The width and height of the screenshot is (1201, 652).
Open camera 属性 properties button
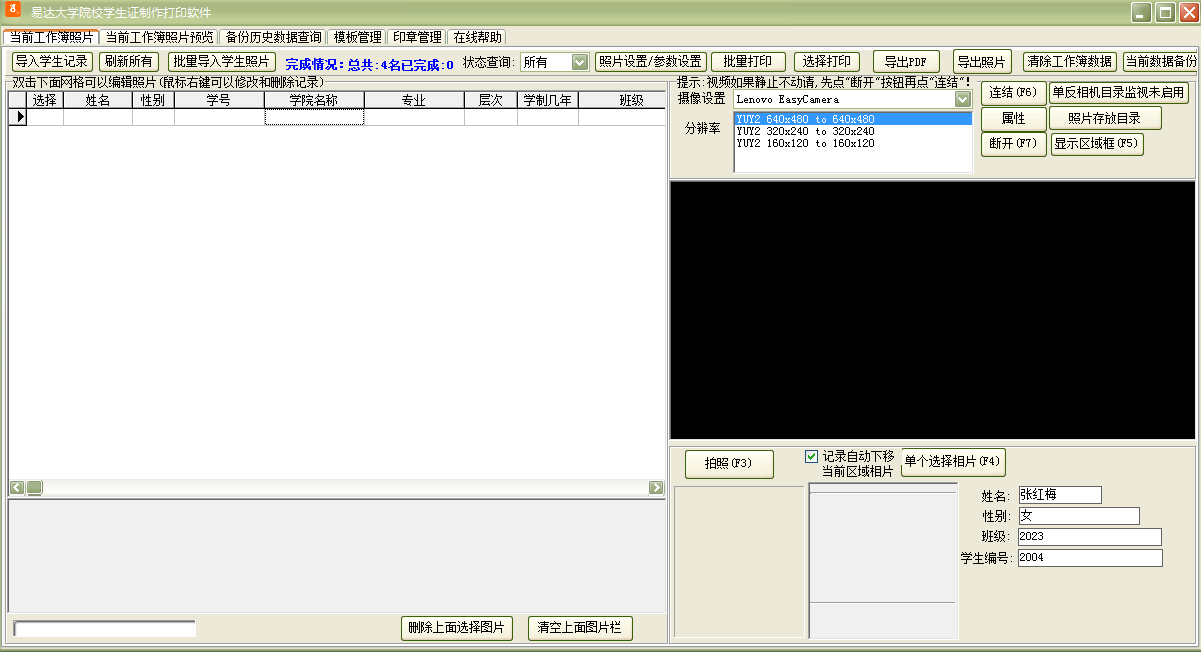pyautogui.click(x=1013, y=118)
